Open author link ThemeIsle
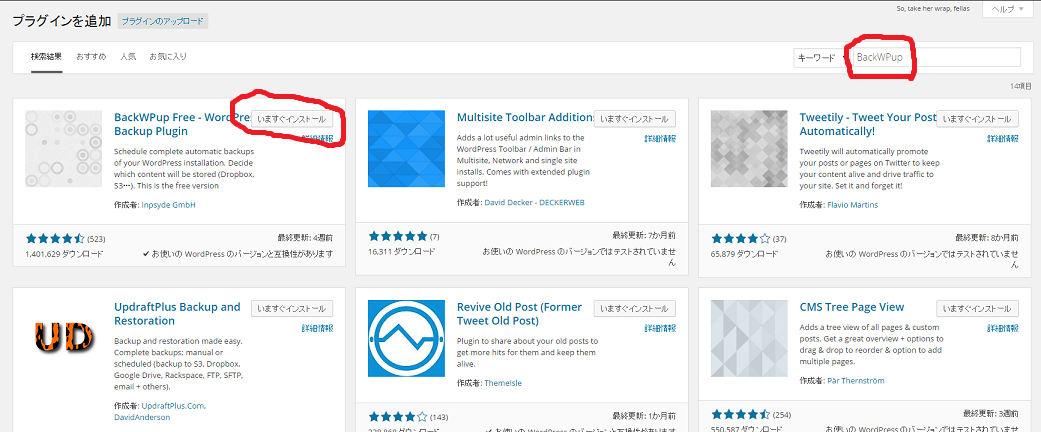The image size is (1041, 432). coord(503,384)
